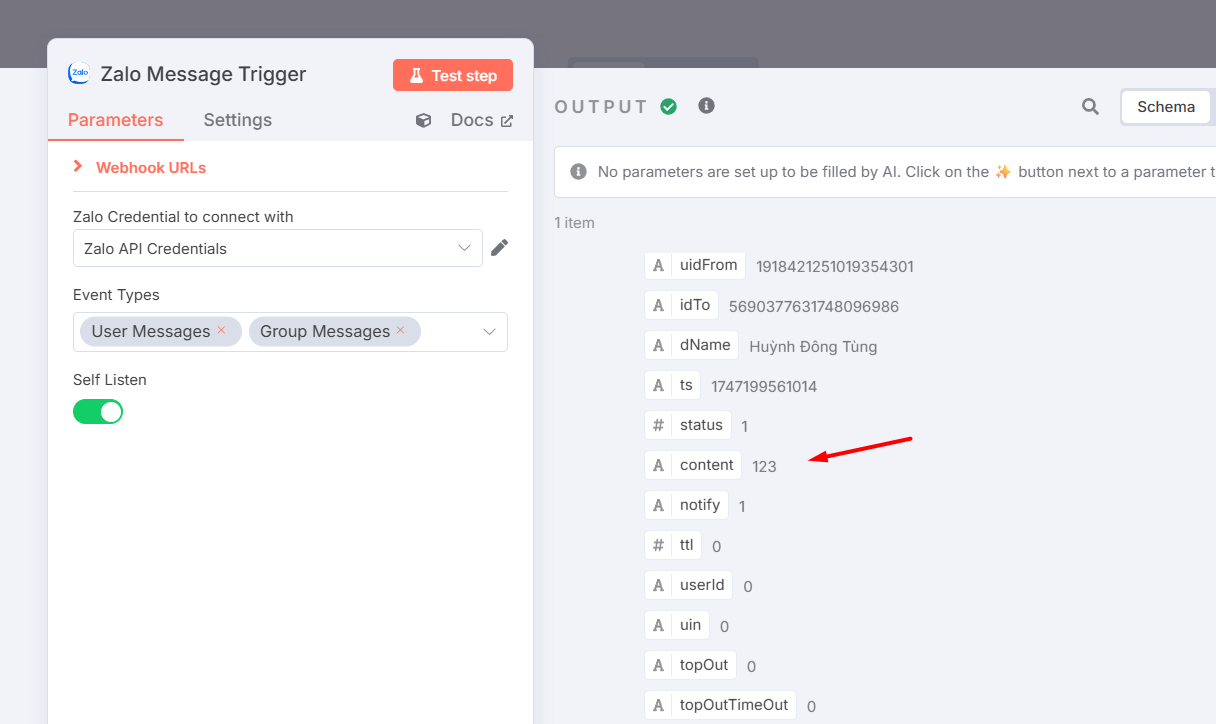Search the output with magnifier icon

(x=1090, y=107)
